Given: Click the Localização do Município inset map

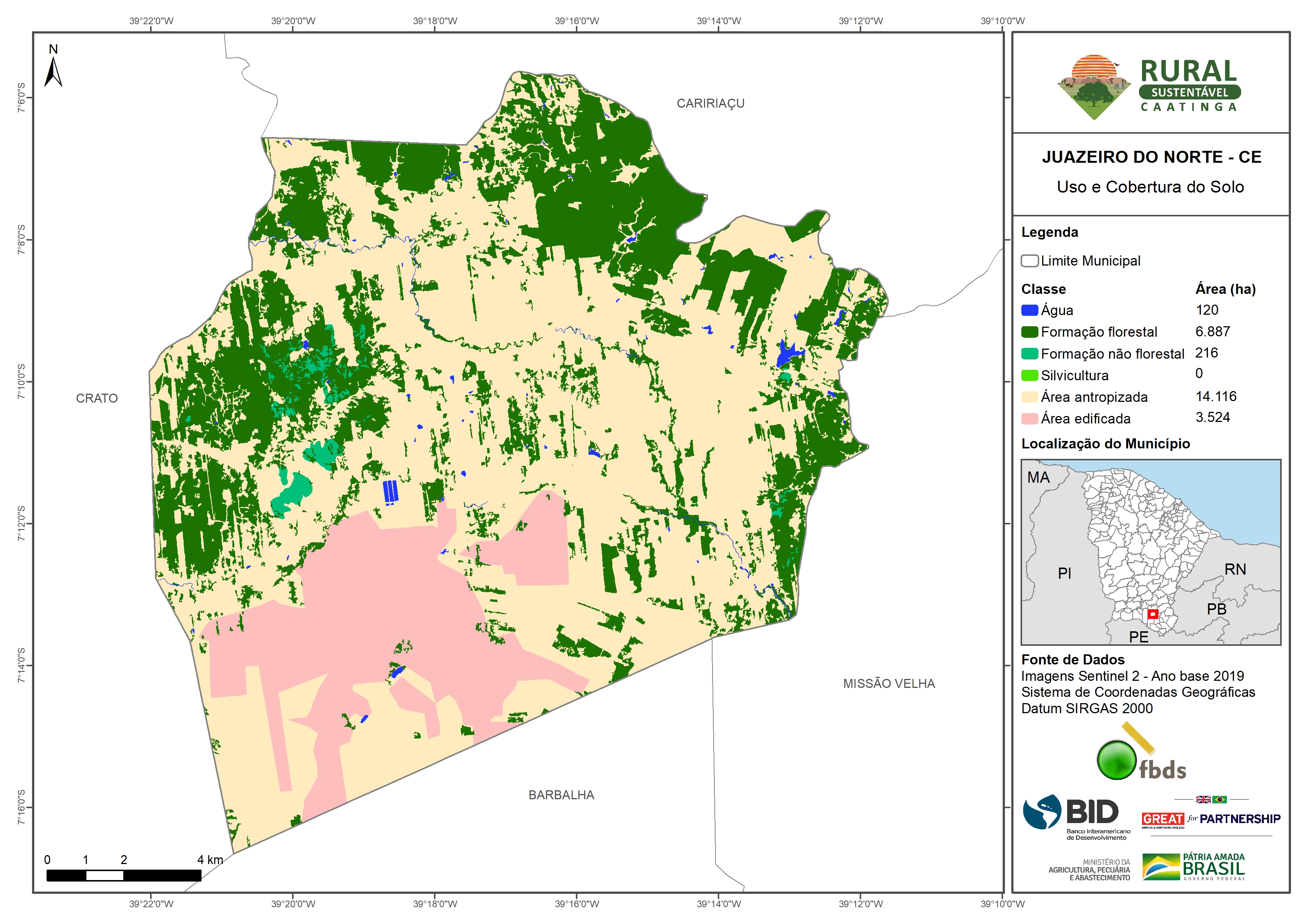Looking at the screenshot, I should [x=1151, y=552].
